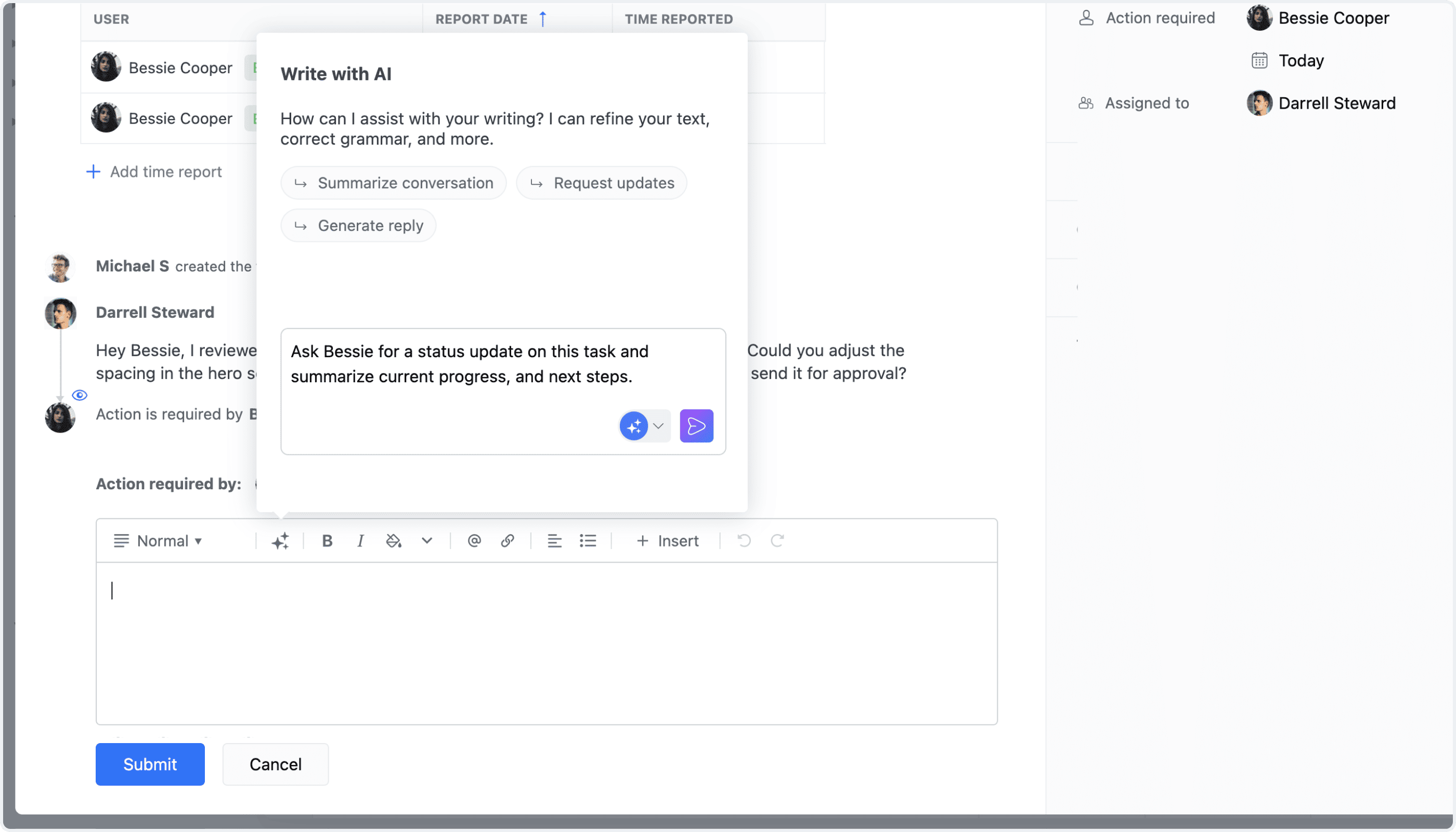This screenshot has height=832, width=1456.
Task: Select Generate reply suggestion
Action: click(x=358, y=226)
